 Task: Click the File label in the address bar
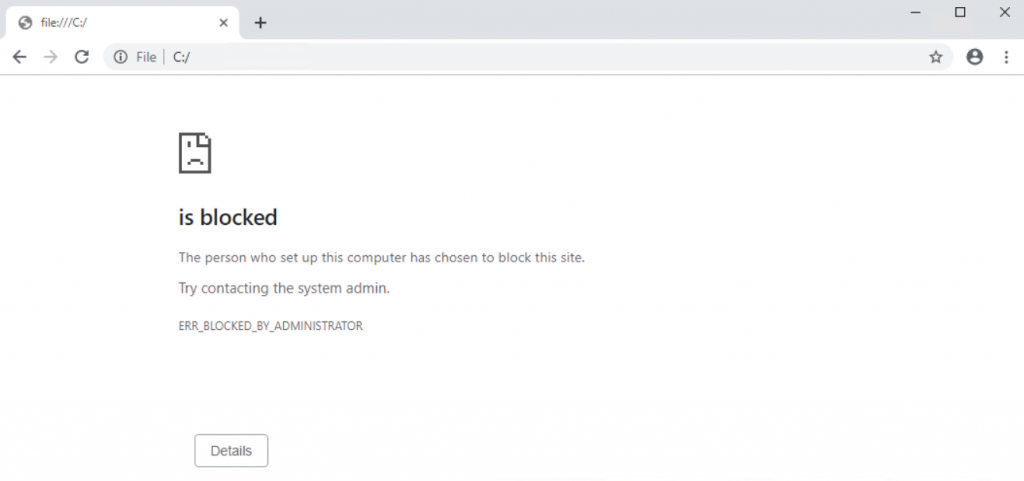click(x=146, y=57)
